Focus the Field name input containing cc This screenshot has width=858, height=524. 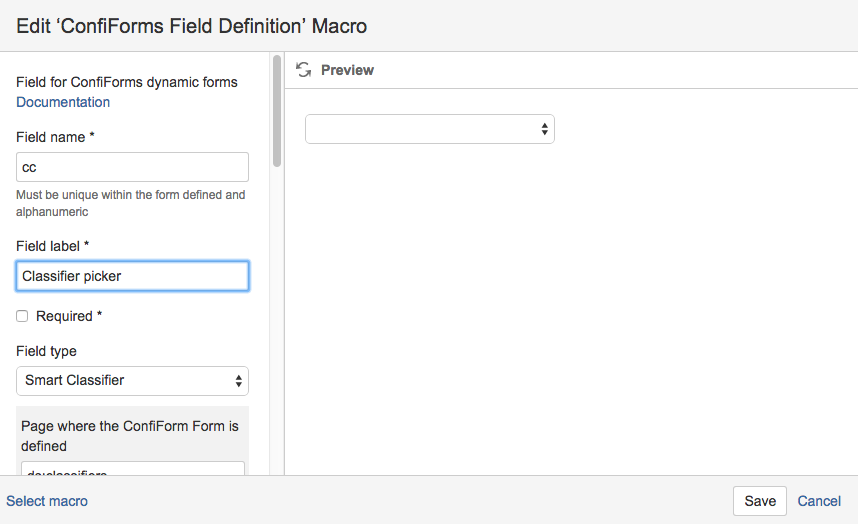click(x=132, y=167)
